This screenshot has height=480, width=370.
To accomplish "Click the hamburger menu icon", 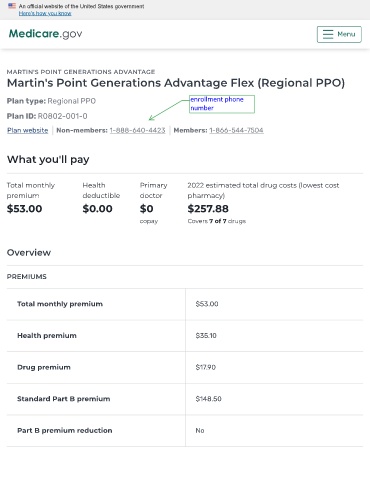I will [x=328, y=34].
